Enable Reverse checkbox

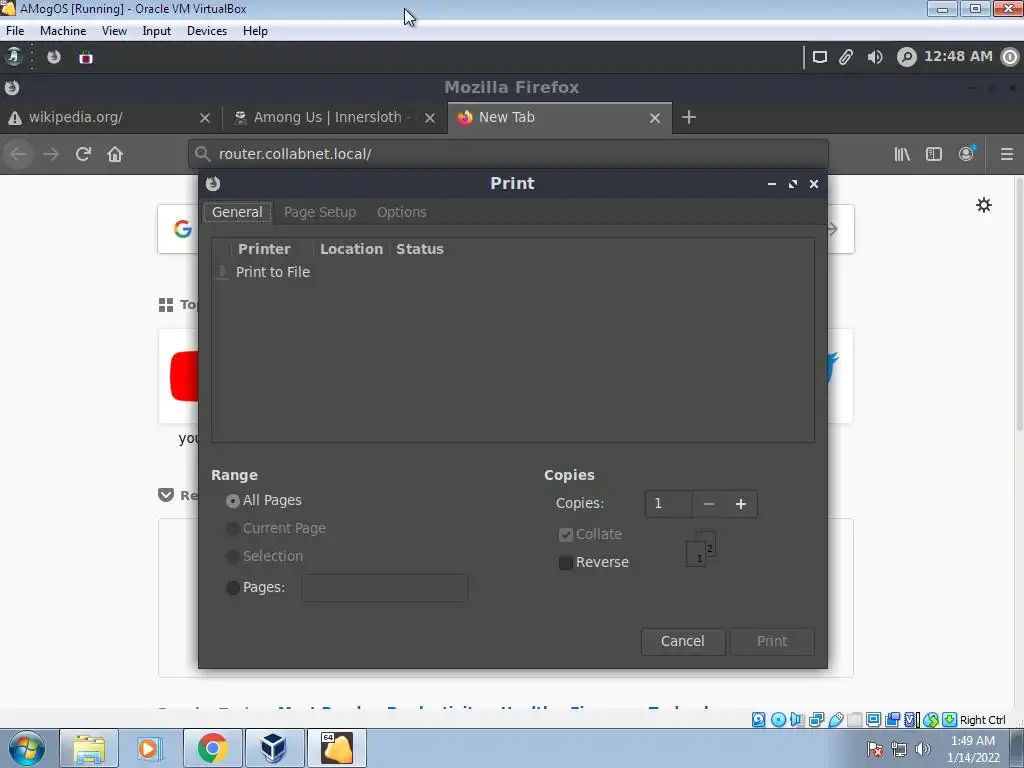coord(566,562)
